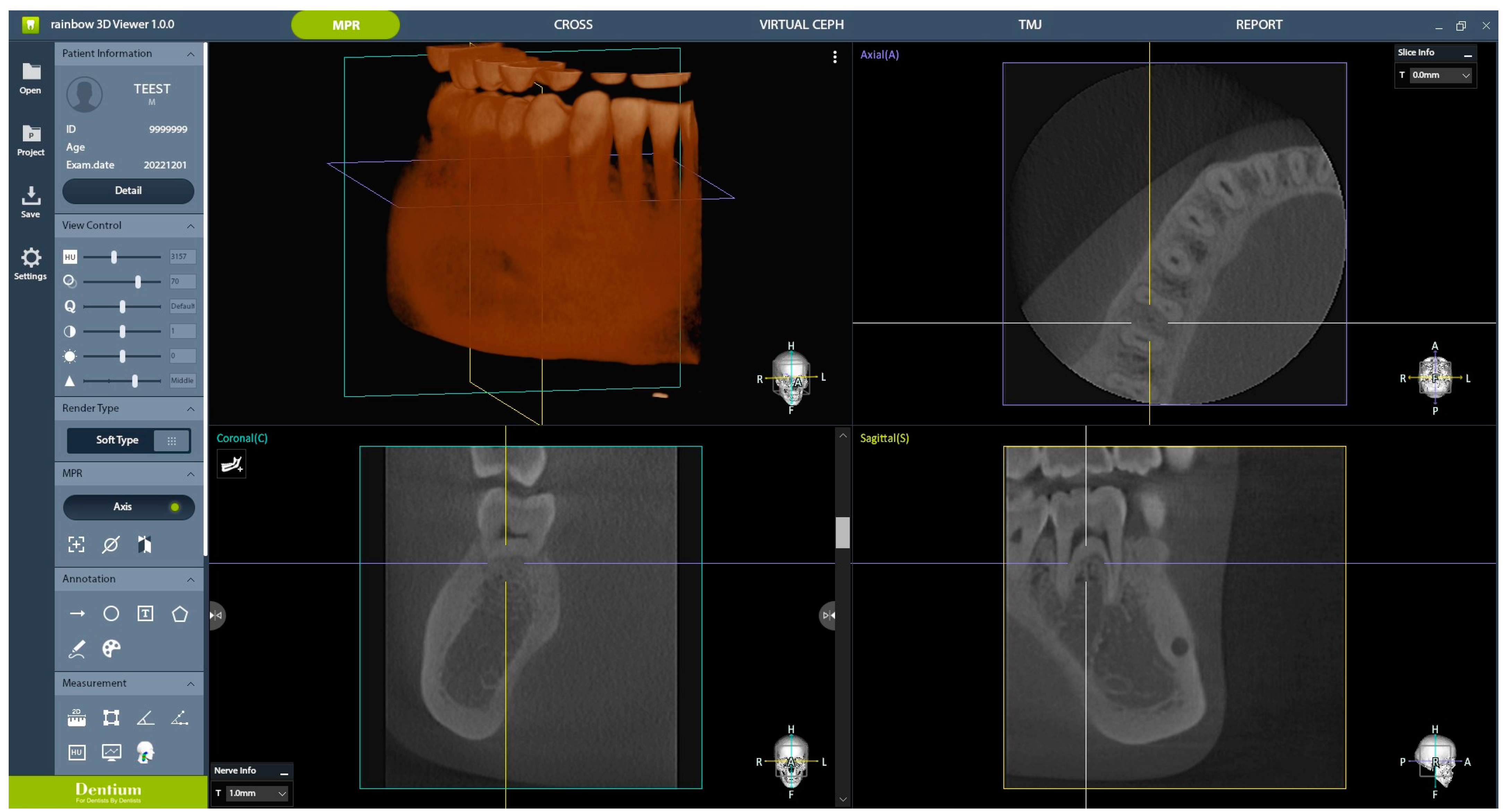1505x812 pixels.
Task: Select the 2D ruler measurement tool
Action: [77, 717]
